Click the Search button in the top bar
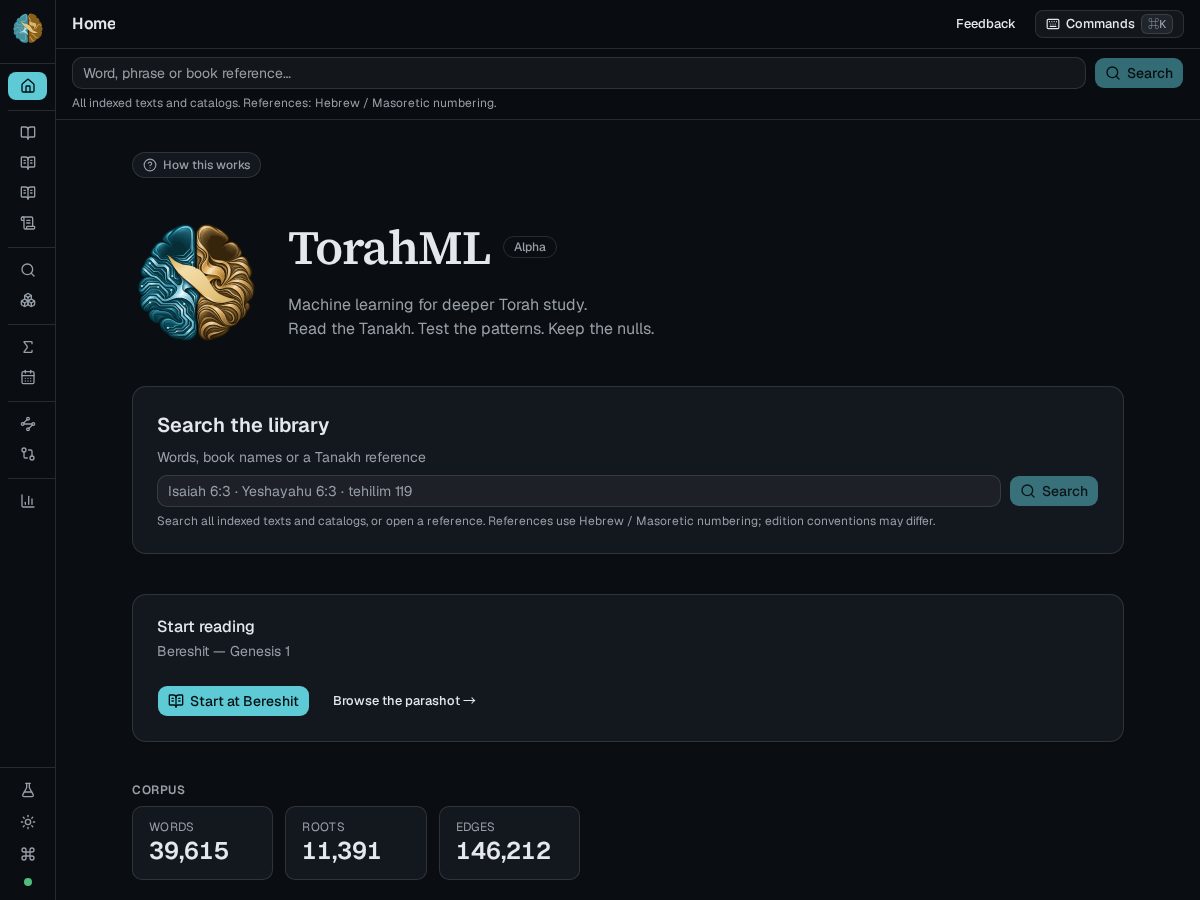Viewport: 1200px width, 900px height. point(1139,73)
